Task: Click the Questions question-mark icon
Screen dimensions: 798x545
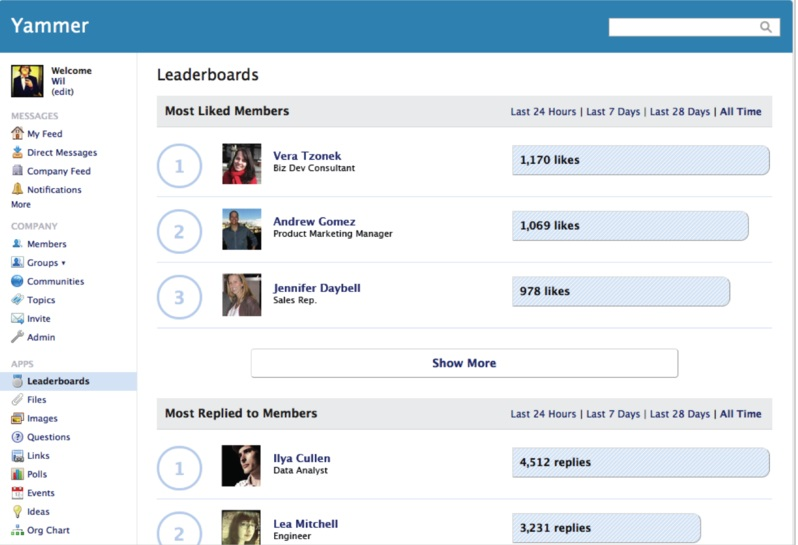Action: (17, 437)
